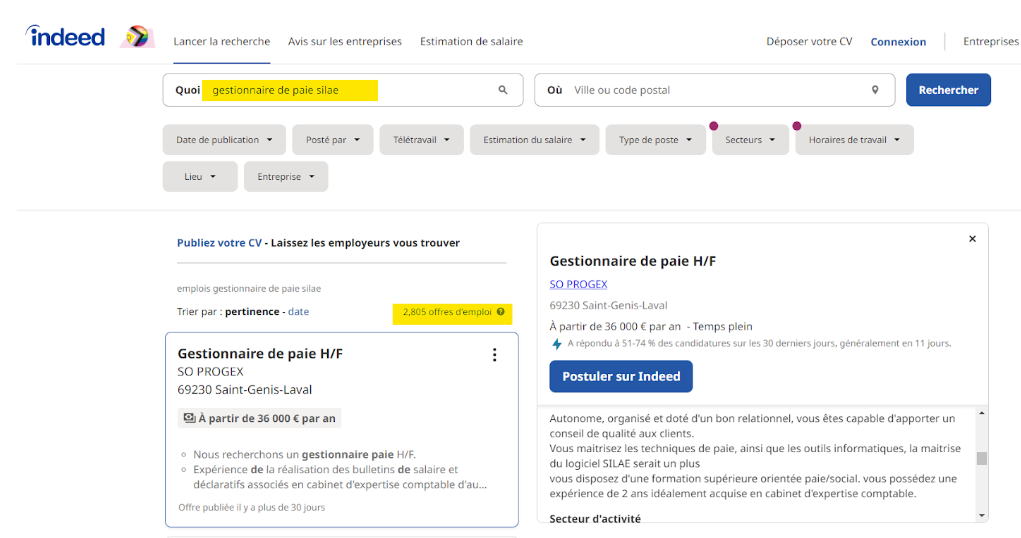Viewport: 1021px width, 538px height.
Task: Expand the Horaires de travail filter
Action: (854, 139)
